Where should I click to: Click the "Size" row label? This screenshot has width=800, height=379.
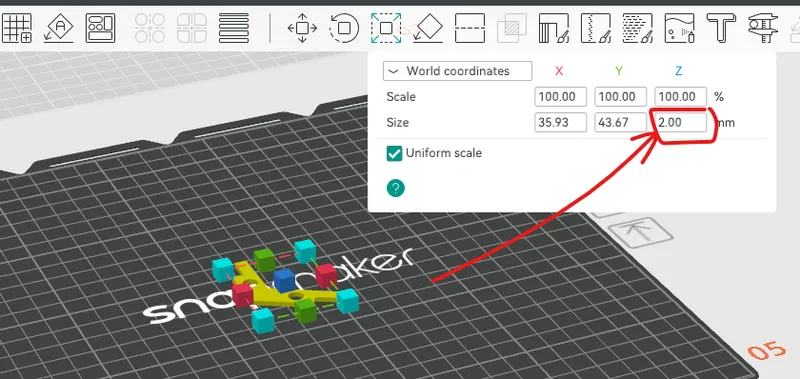[x=397, y=123]
